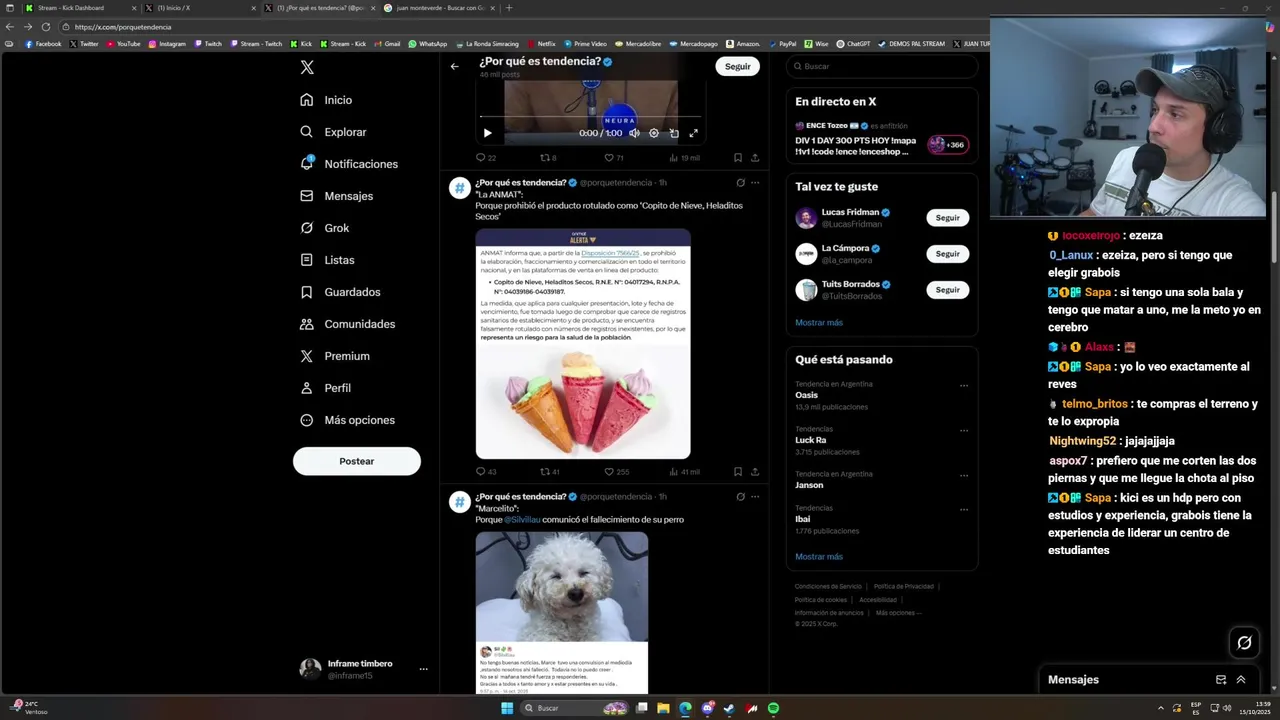1280x720 pixels.
Task: Share the video post
Action: pos(755,158)
